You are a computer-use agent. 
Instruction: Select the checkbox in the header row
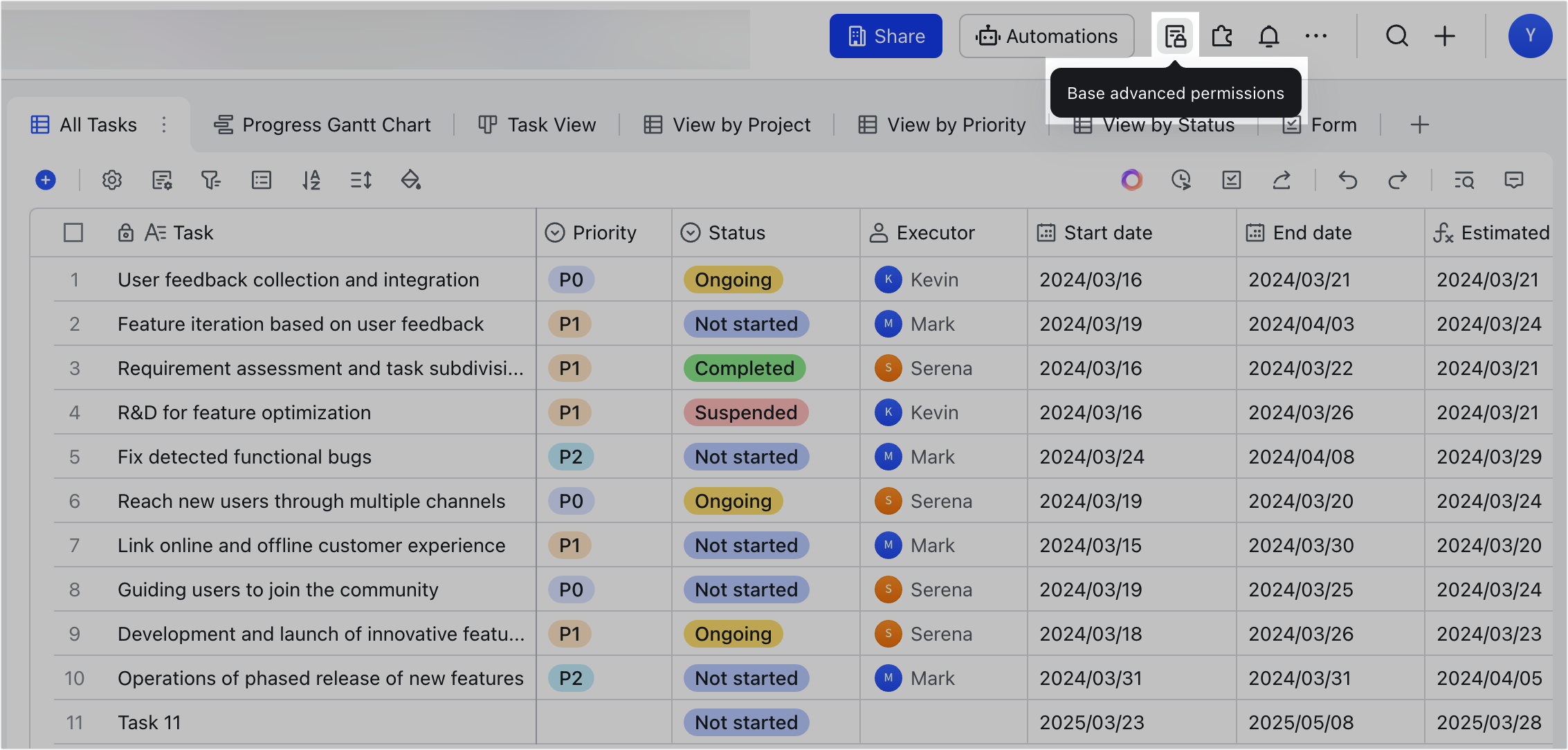(x=73, y=232)
